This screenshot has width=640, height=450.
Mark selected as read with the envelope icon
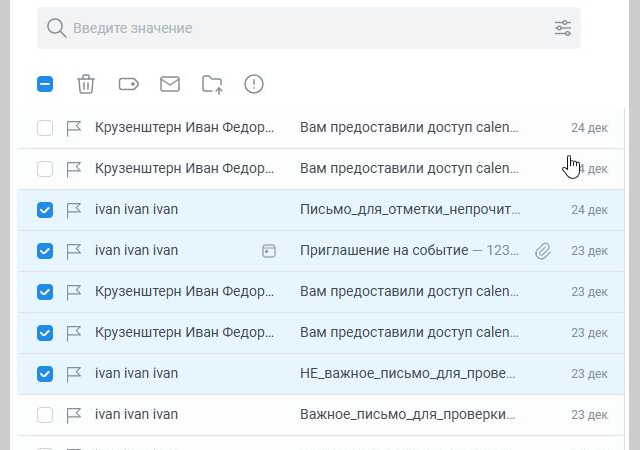click(x=170, y=84)
